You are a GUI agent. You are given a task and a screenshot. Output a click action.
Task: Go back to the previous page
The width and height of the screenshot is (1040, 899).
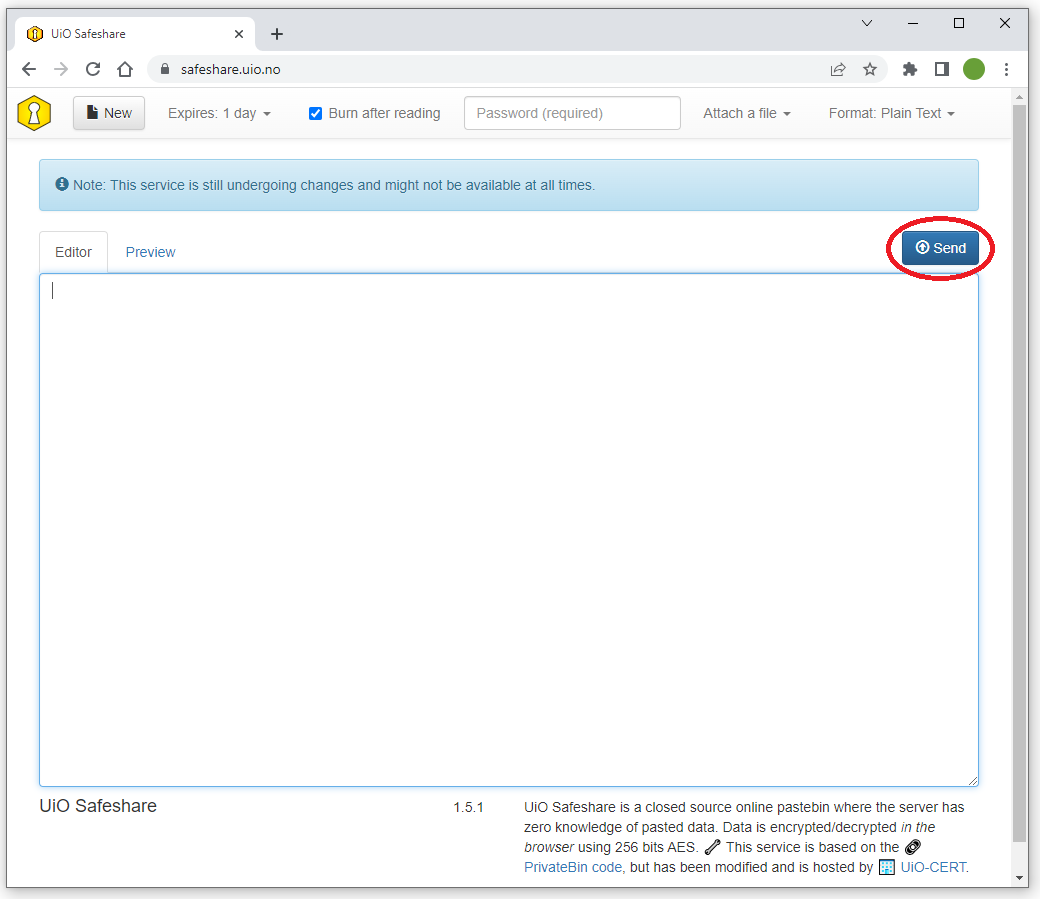coord(29,69)
